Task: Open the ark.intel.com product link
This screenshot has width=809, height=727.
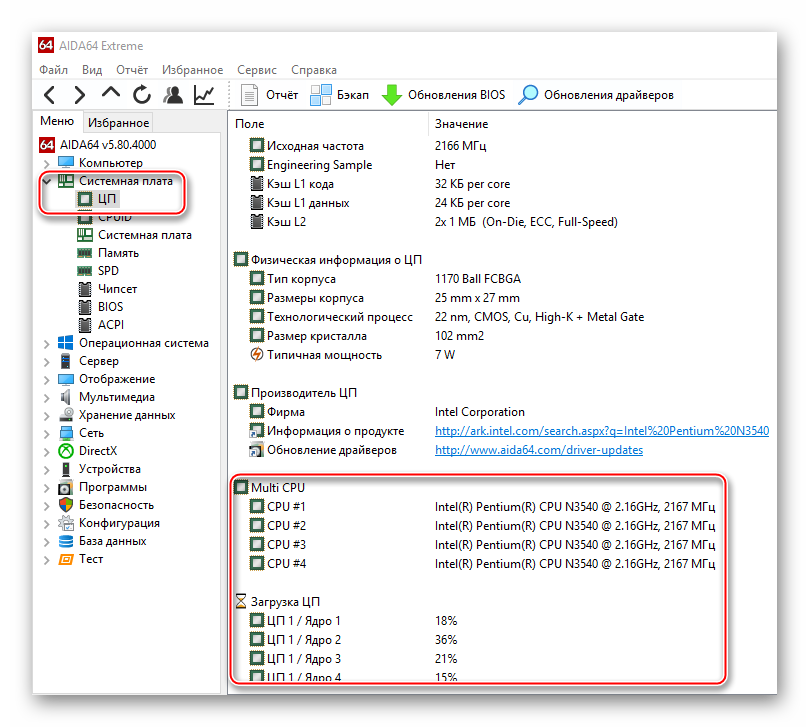Action: tap(601, 431)
